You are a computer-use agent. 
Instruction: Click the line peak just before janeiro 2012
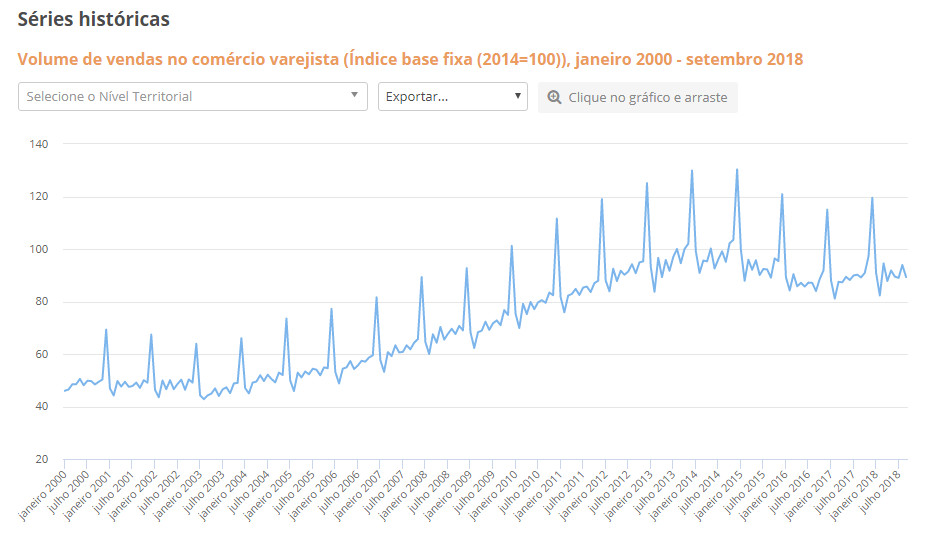coord(602,199)
